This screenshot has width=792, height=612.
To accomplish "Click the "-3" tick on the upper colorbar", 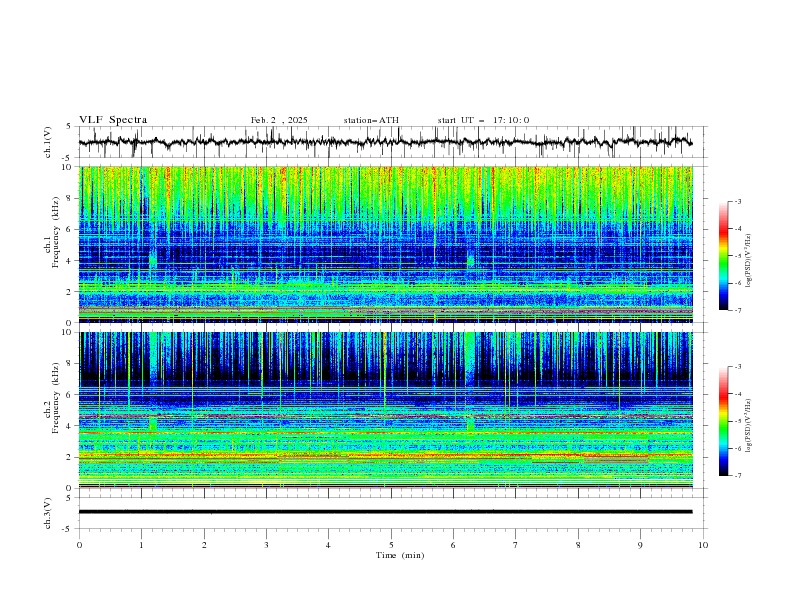I will coord(737,201).
